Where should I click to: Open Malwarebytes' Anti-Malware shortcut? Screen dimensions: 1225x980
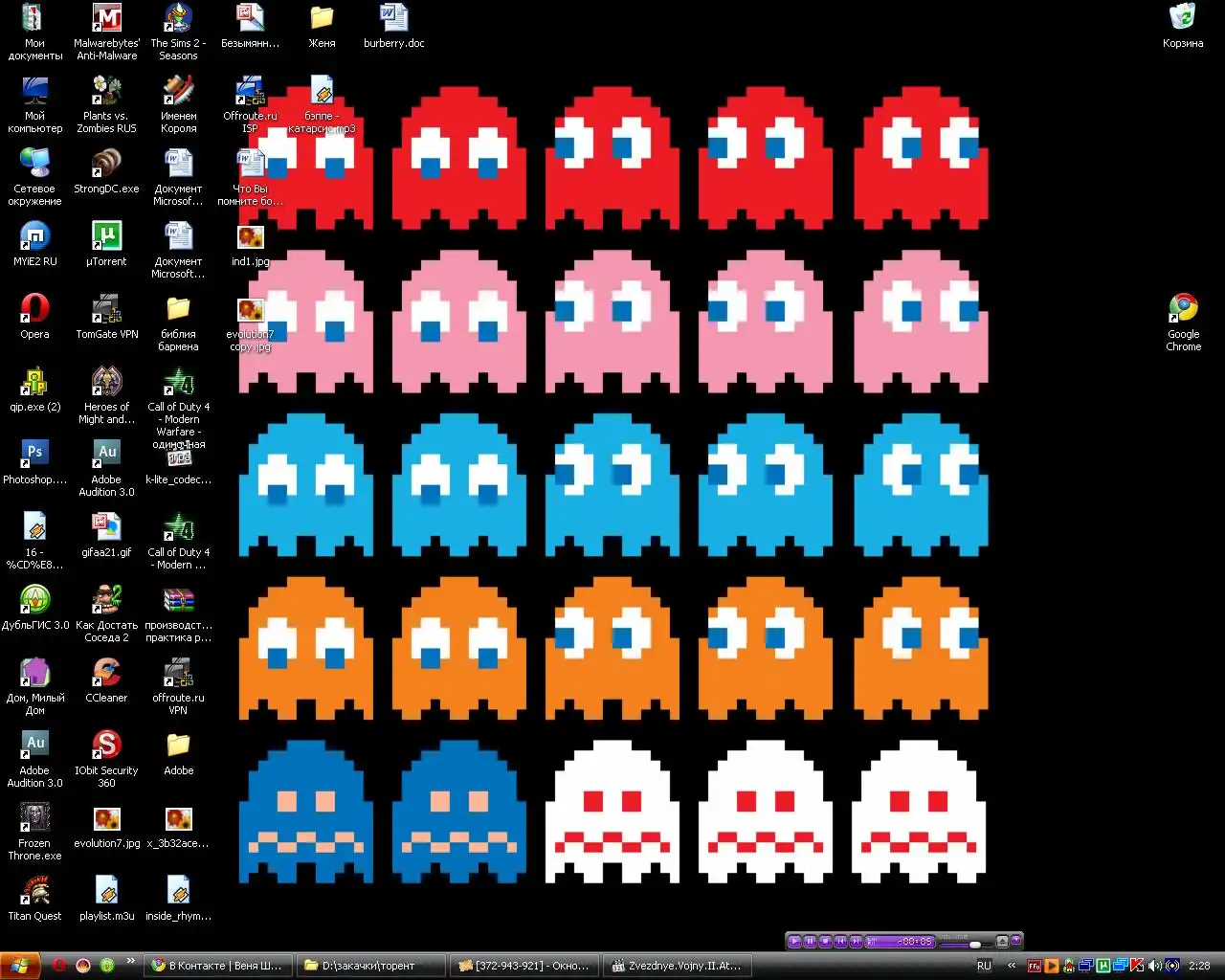(106, 18)
